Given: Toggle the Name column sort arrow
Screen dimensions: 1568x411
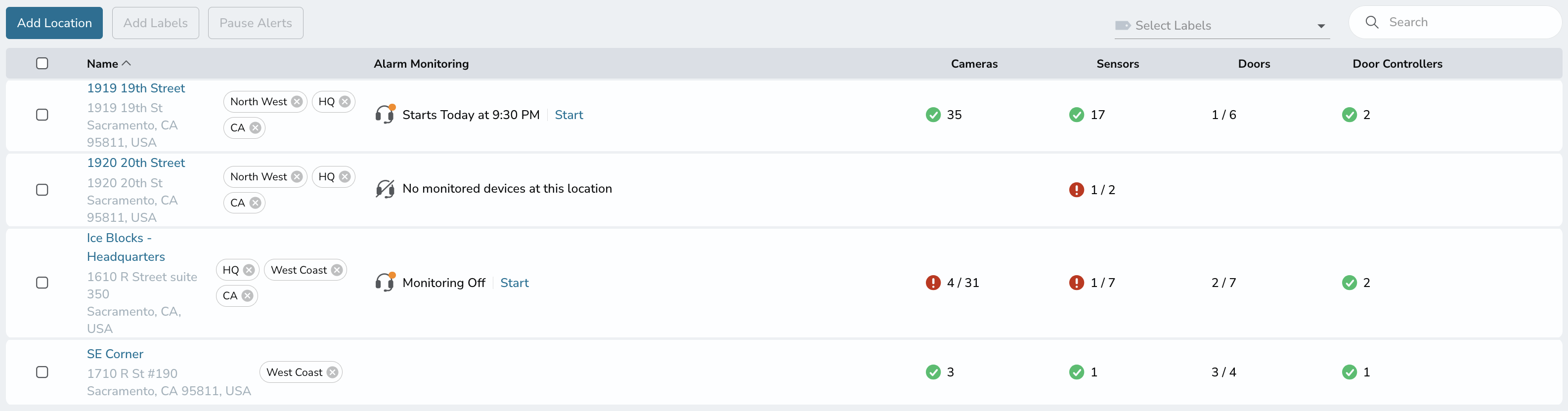Looking at the screenshot, I should (127, 63).
